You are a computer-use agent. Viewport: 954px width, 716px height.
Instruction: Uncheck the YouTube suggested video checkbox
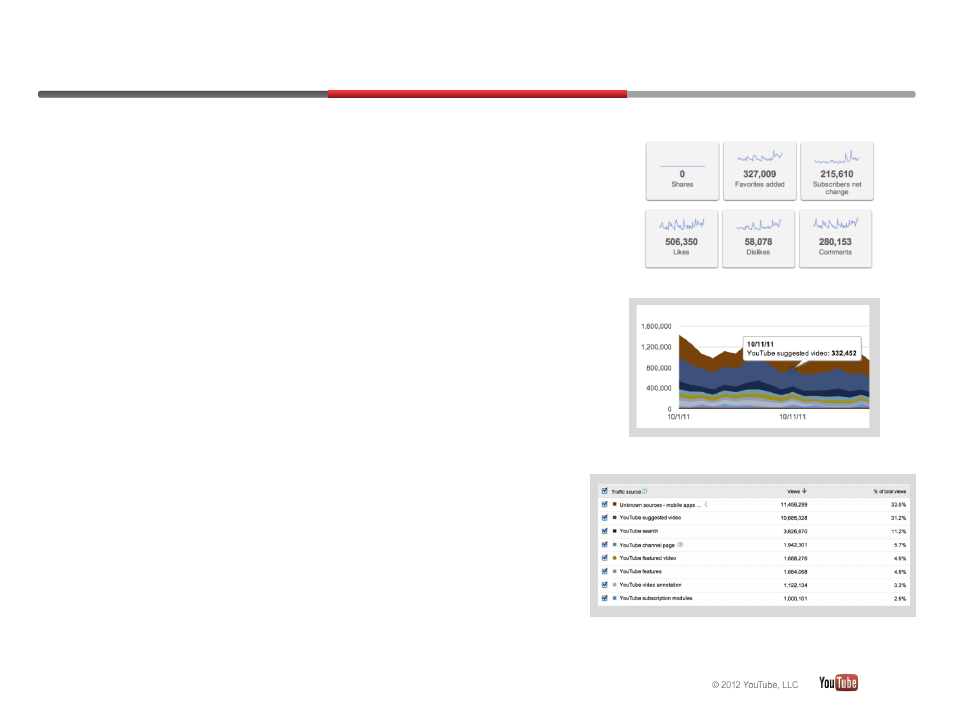604,518
